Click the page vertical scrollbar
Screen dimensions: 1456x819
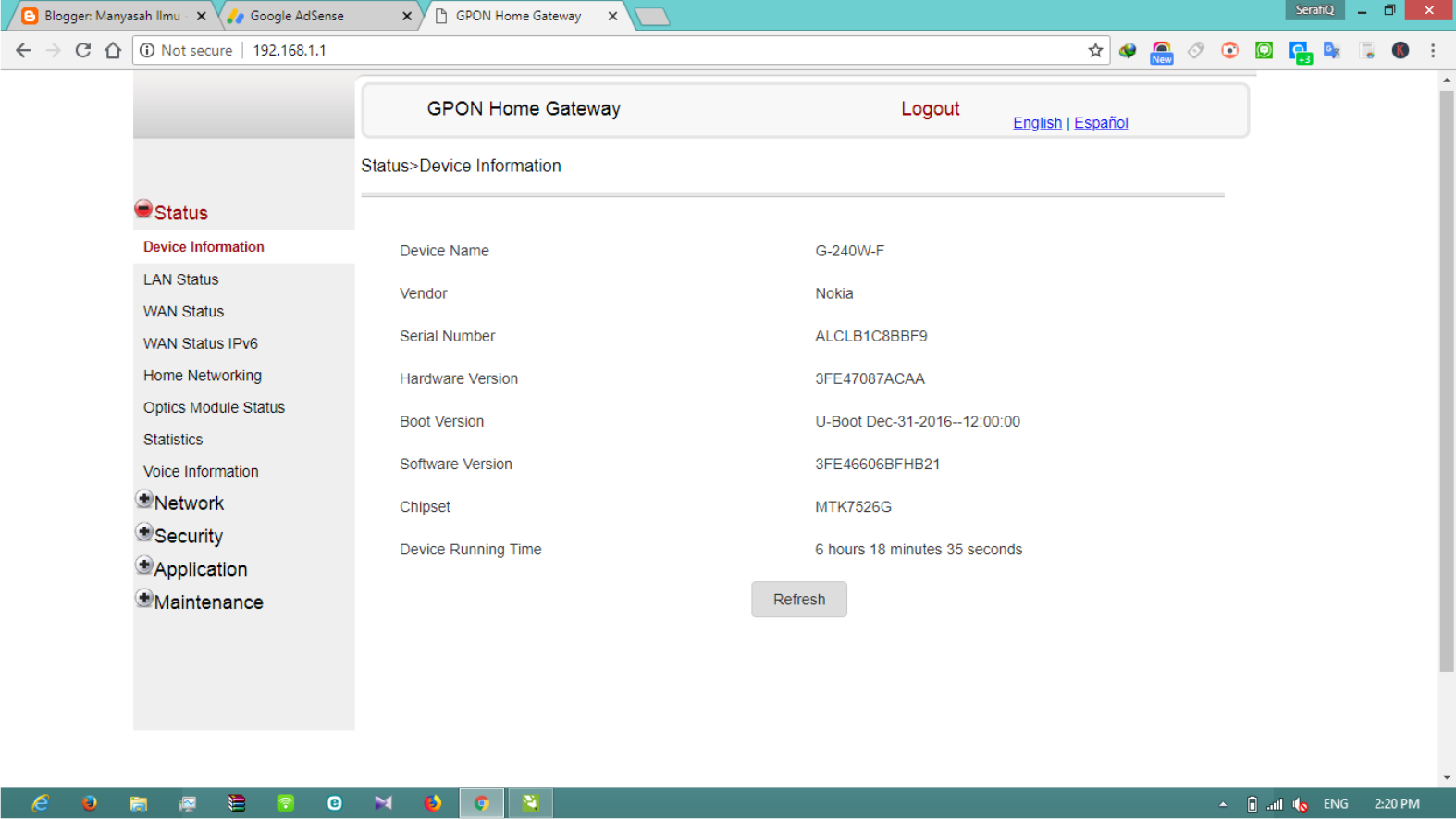point(1447,379)
